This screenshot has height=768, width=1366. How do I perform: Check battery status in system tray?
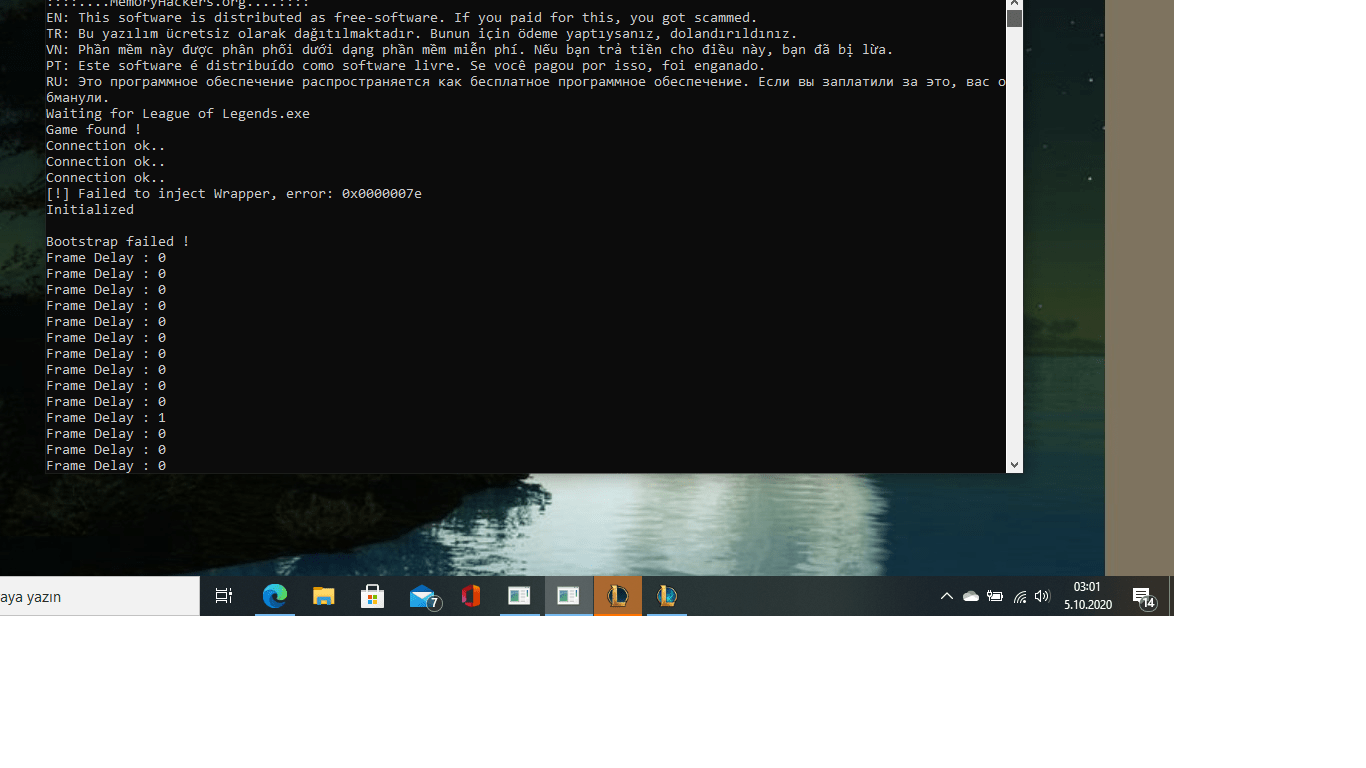(995, 596)
